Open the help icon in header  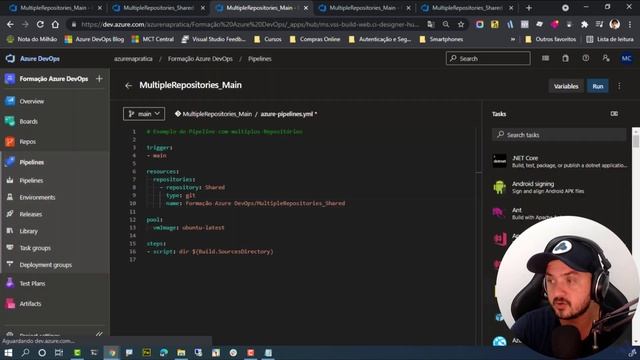click(586, 58)
